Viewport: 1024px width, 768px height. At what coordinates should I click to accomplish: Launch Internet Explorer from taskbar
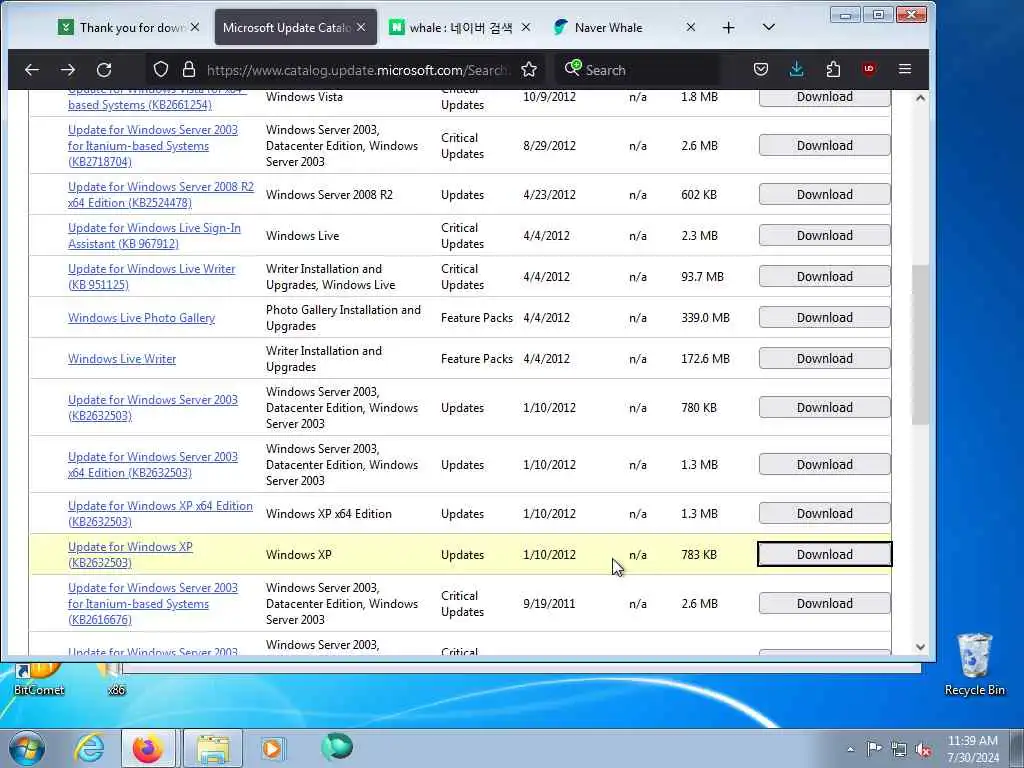(89, 748)
